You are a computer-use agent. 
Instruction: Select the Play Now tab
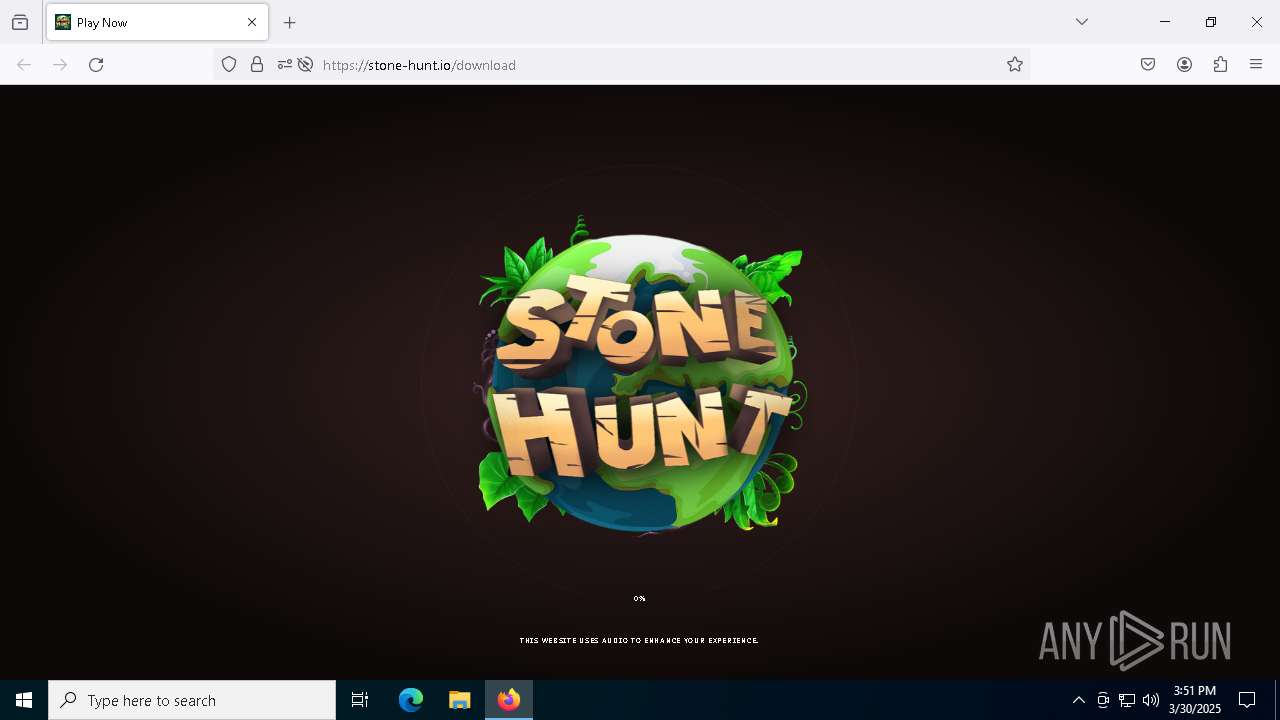point(157,22)
